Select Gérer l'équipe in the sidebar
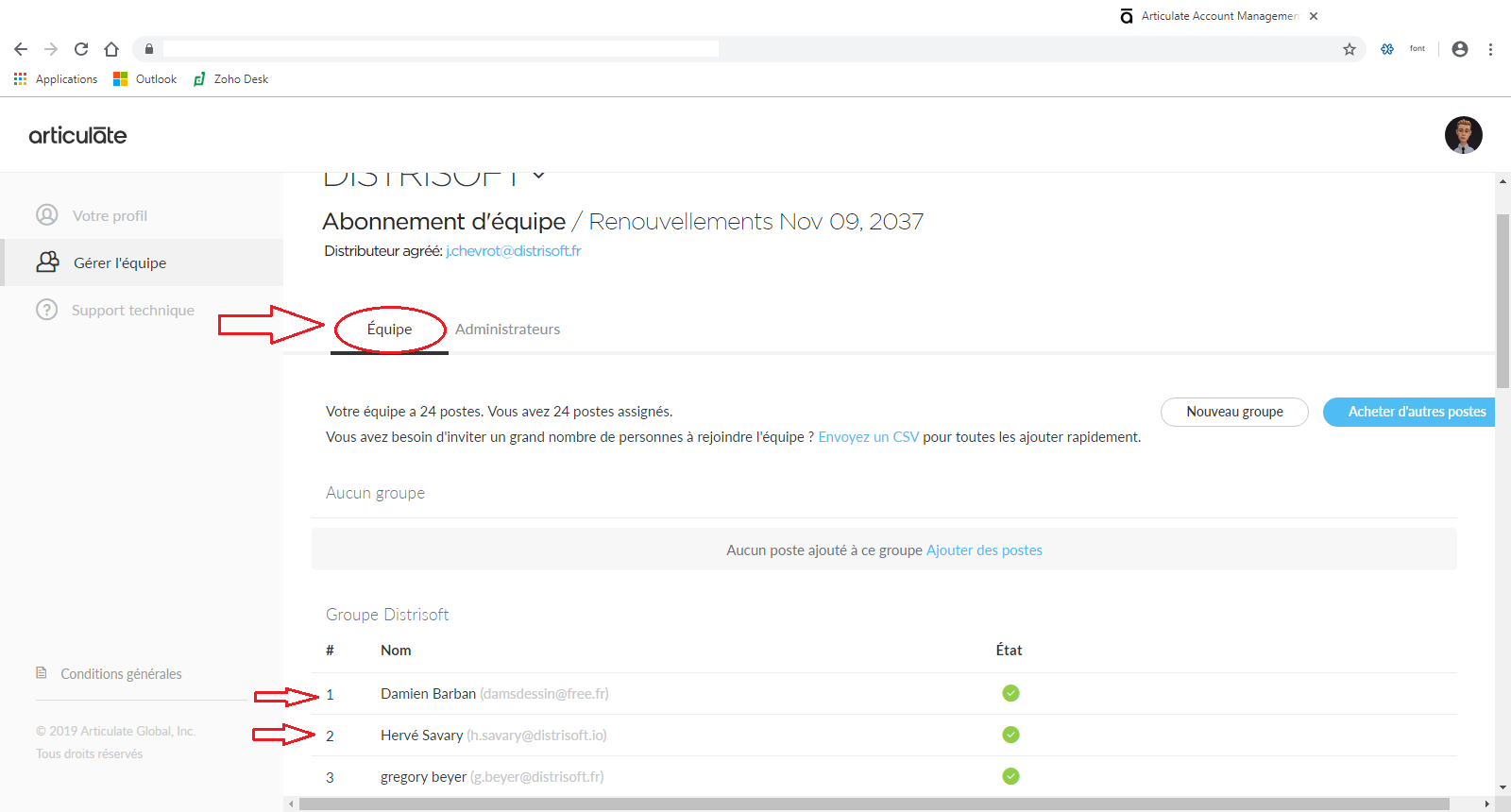The height and width of the screenshot is (812, 1511). (x=144, y=262)
